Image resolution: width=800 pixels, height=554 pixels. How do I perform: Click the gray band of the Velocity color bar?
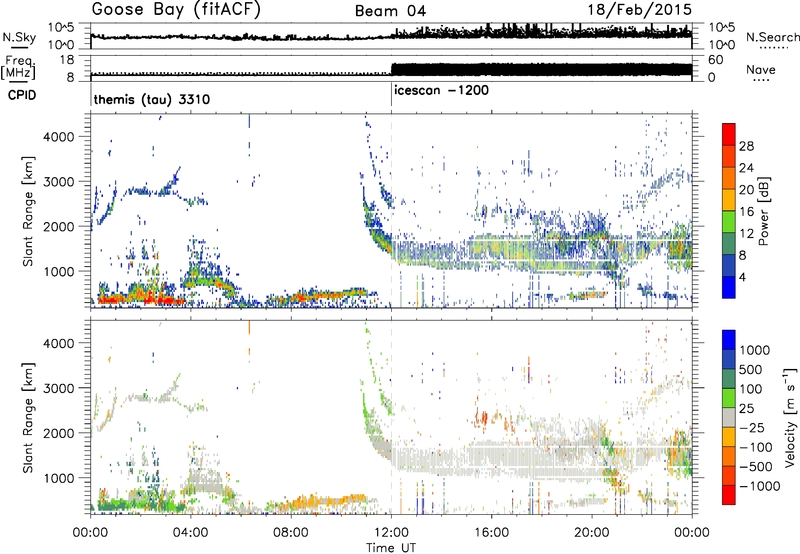pyautogui.click(x=729, y=418)
